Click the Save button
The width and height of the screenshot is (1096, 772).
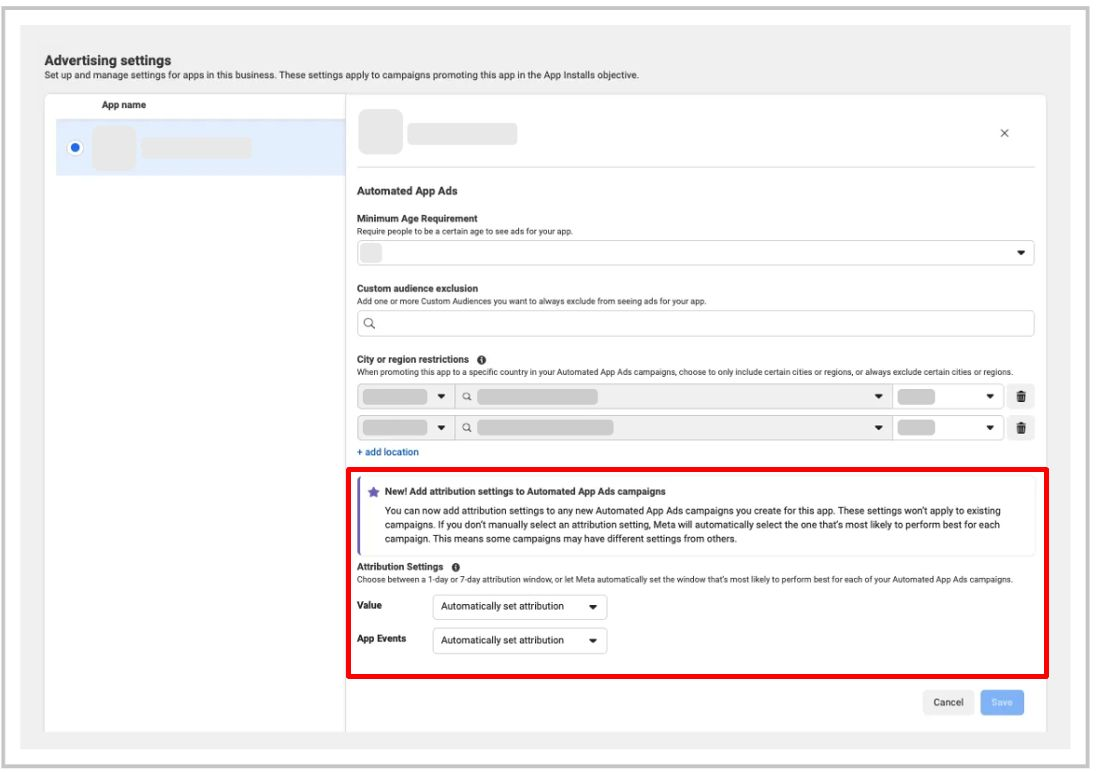click(1002, 702)
